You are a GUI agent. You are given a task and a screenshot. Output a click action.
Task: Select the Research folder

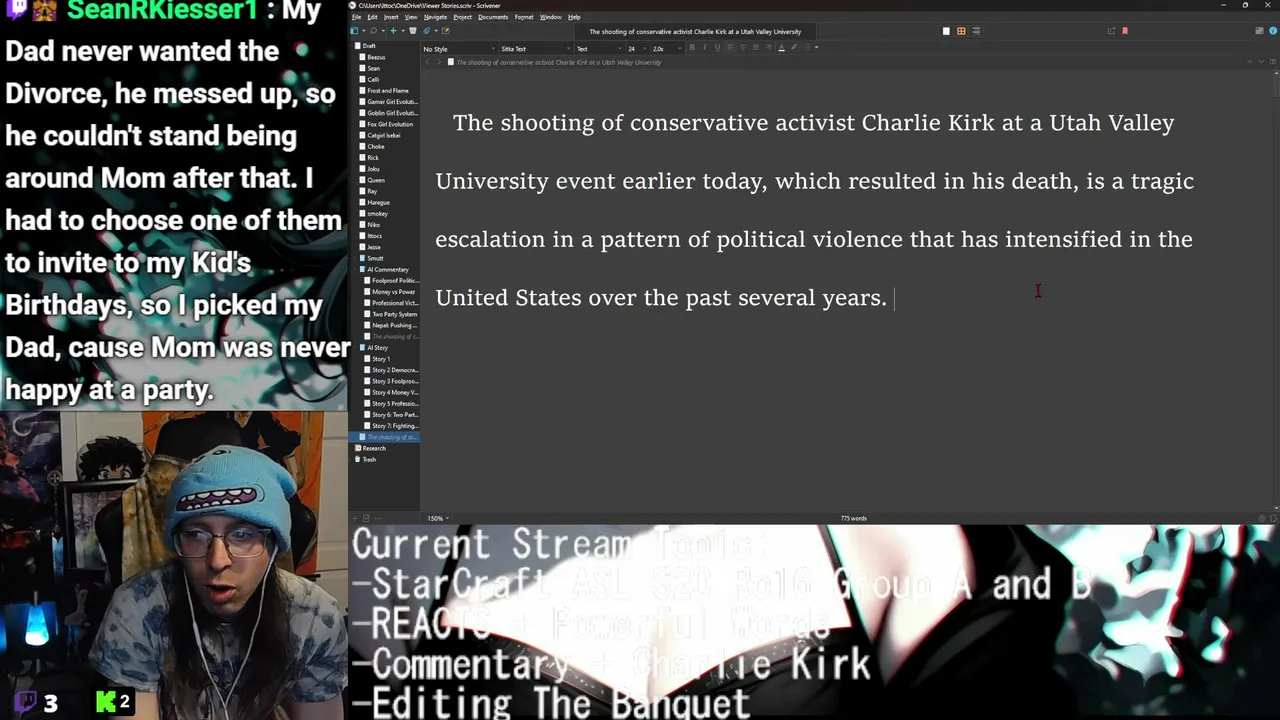coord(373,448)
